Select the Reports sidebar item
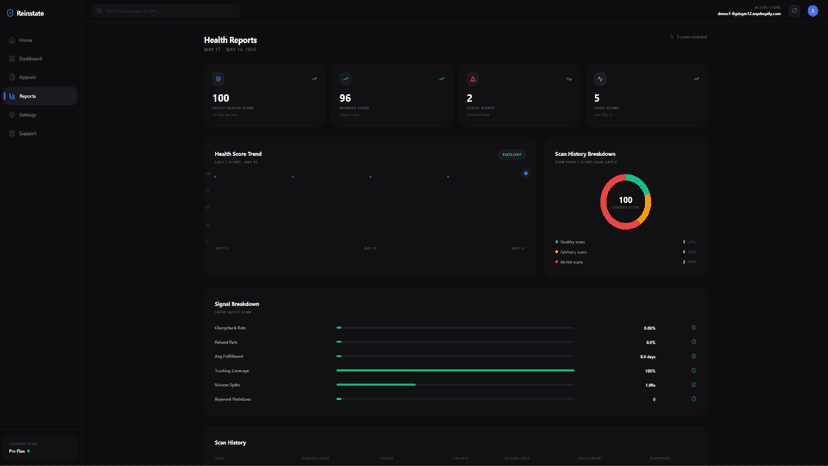Viewport: 828px width, 466px height. coord(40,96)
